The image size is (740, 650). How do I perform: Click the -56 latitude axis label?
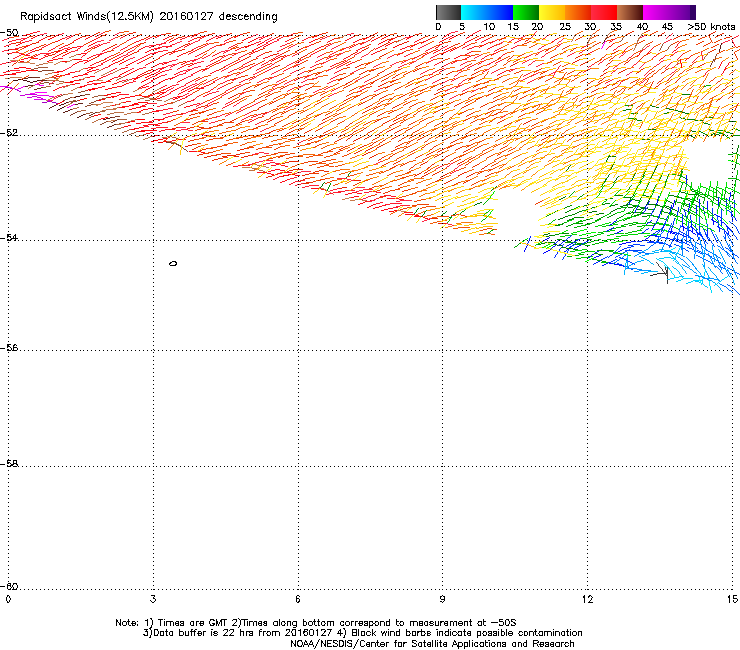[10, 348]
